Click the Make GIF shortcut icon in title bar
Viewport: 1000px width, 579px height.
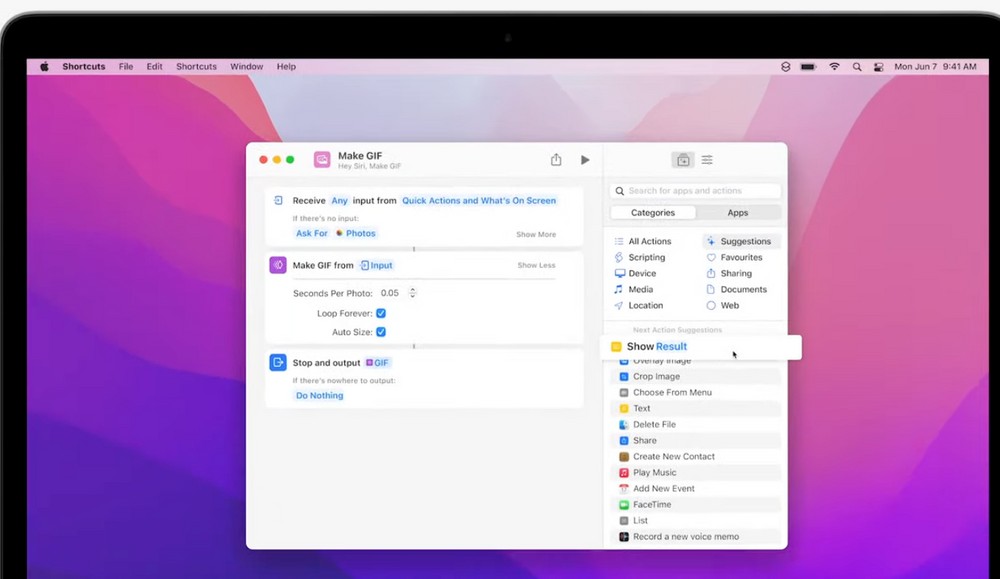322,159
